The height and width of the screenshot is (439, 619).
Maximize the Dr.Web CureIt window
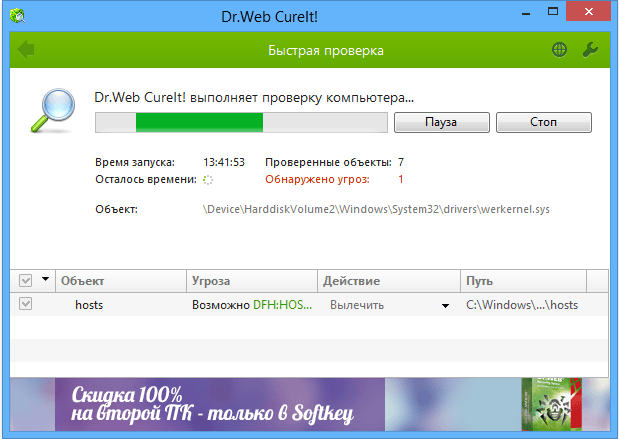pyautogui.click(x=553, y=12)
